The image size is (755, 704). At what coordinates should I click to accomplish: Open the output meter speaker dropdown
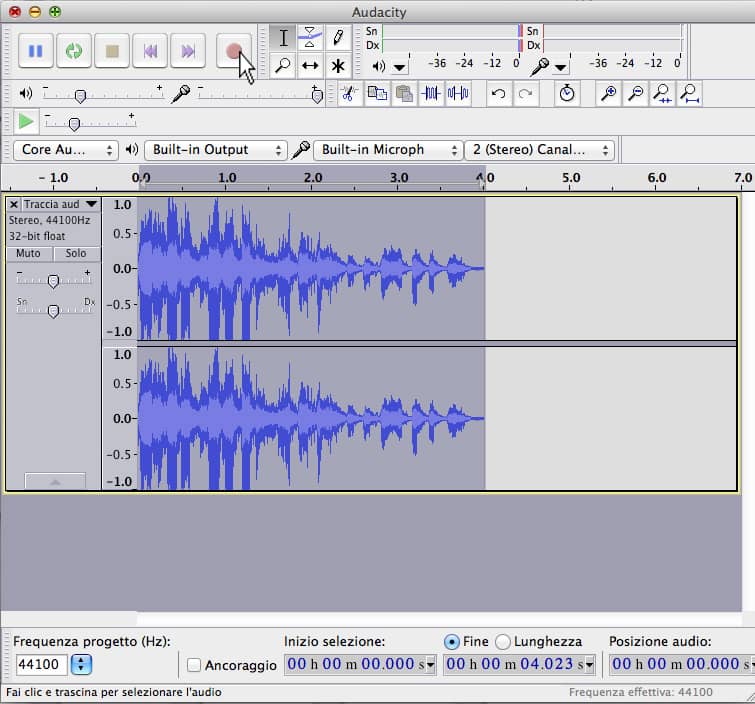click(399, 67)
